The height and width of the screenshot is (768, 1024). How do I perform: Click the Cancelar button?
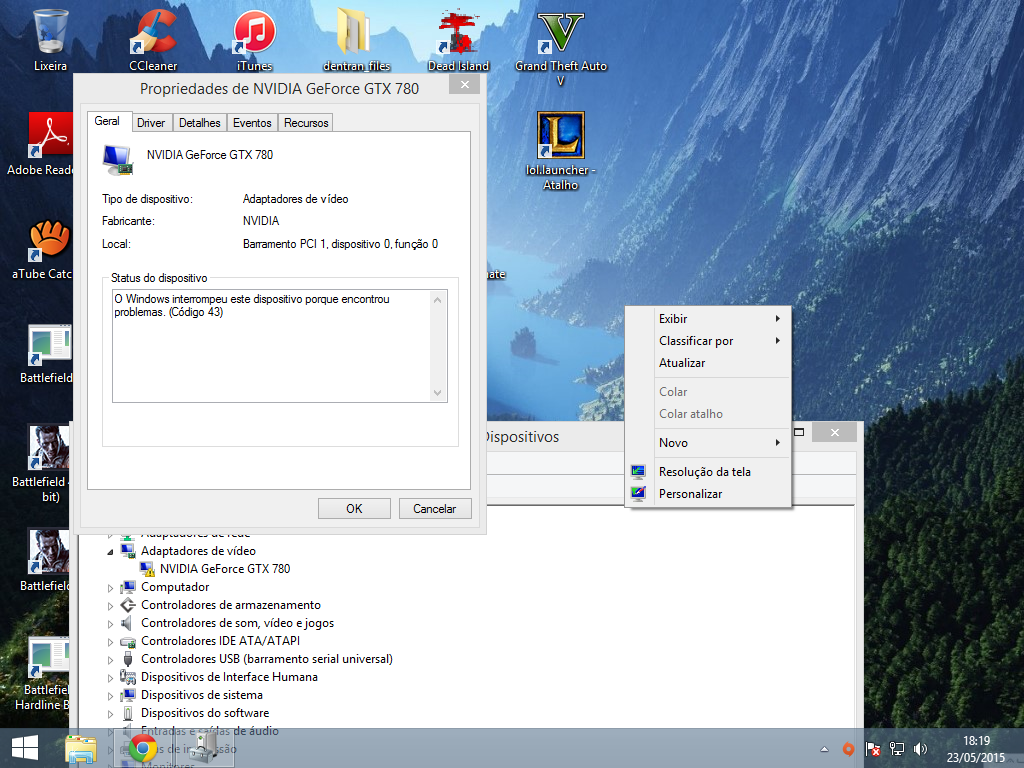click(x=434, y=509)
